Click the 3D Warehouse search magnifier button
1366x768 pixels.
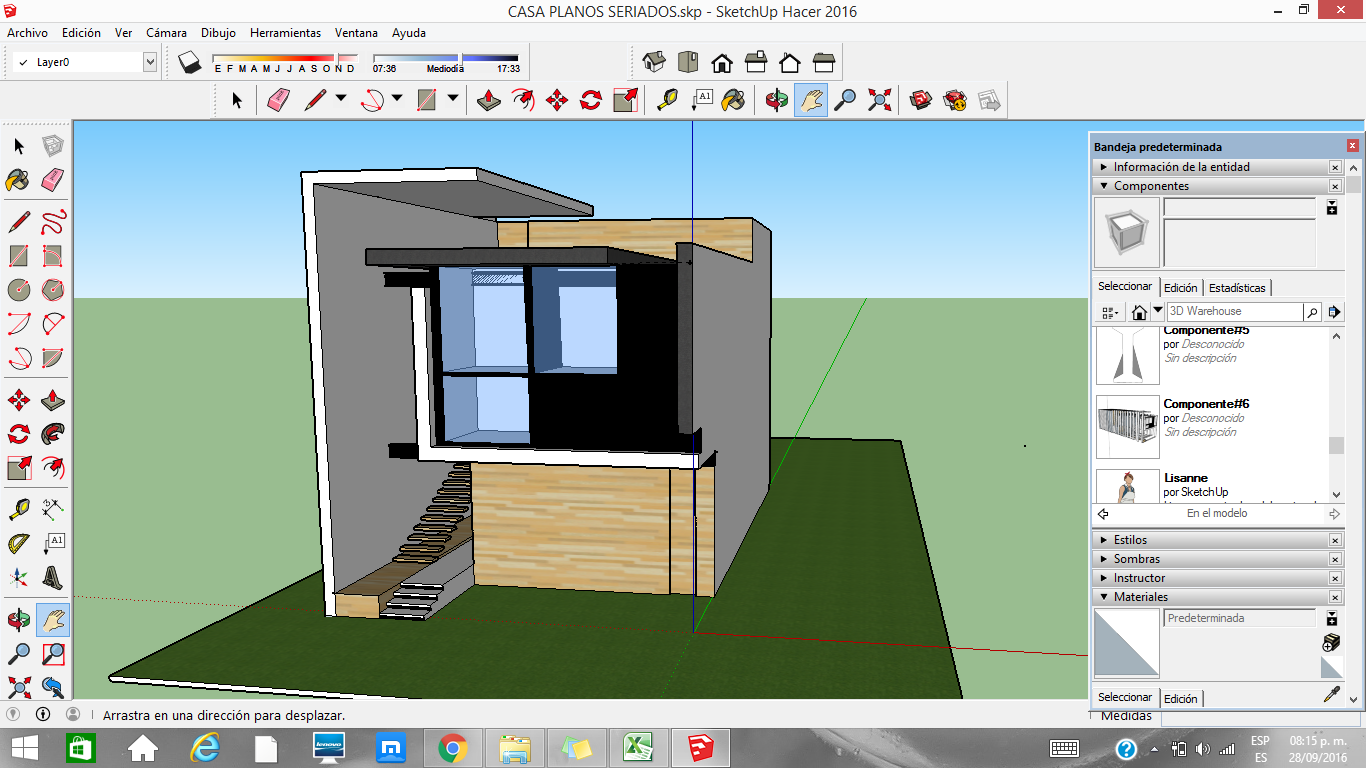click(1312, 312)
